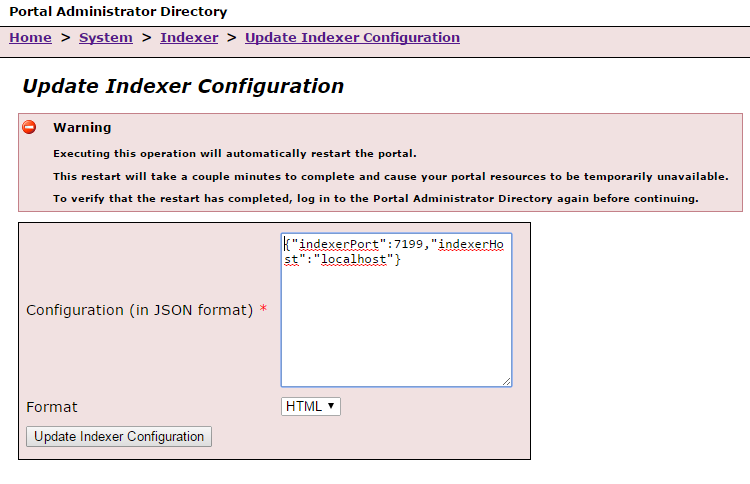Navigate to the Indexer breadcrumb link
The image size is (750, 484).
point(189,37)
